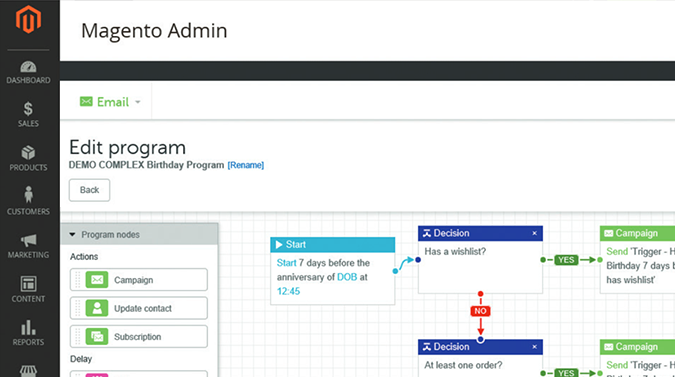
Task: Select the Update contact action node
Action: (x=139, y=308)
